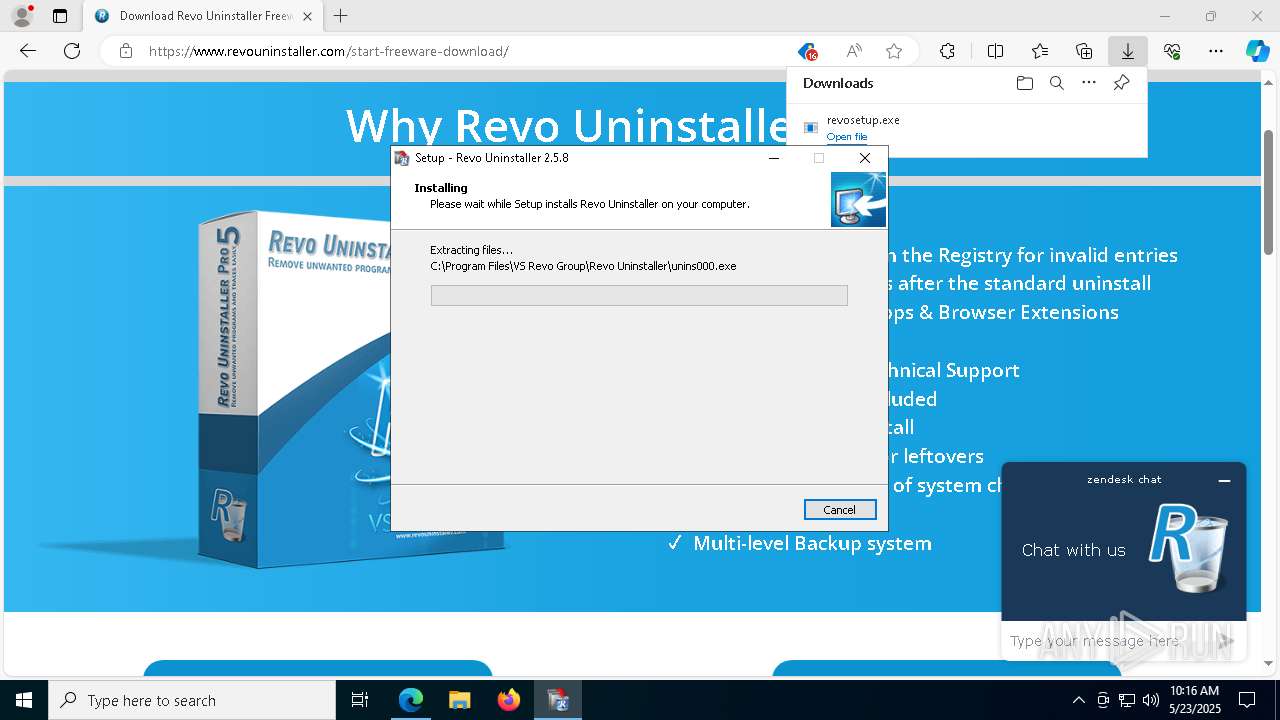Image resolution: width=1280 pixels, height=720 pixels.
Task: Click the address bar URL
Action: [329, 51]
